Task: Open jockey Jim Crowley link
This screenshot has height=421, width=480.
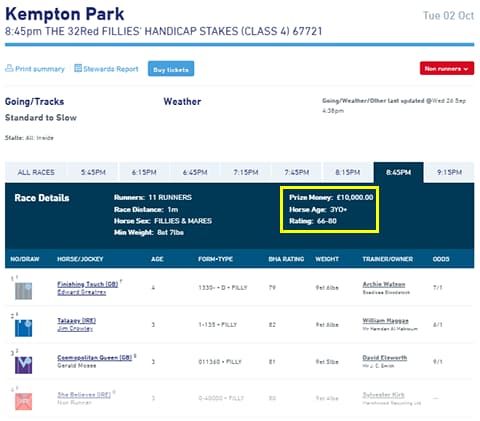Action: 75,329
